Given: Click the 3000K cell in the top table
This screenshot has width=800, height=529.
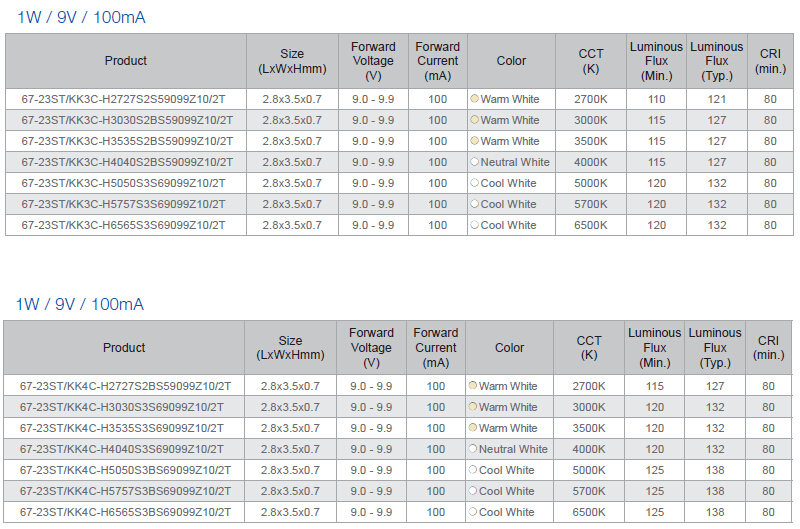Looking at the screenshot, I should (x=591, y=120).
